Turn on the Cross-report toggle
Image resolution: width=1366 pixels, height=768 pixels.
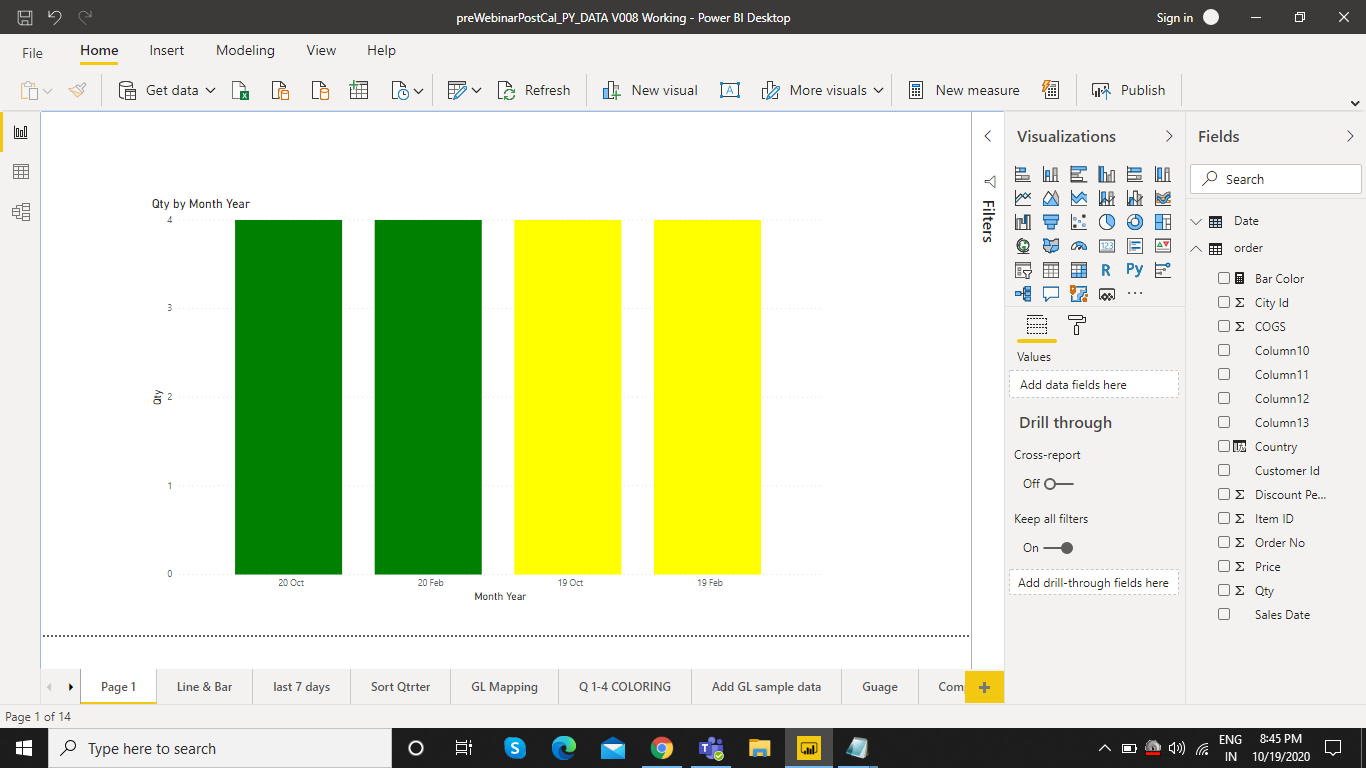pyautogui.click(x=1058, y=484)
